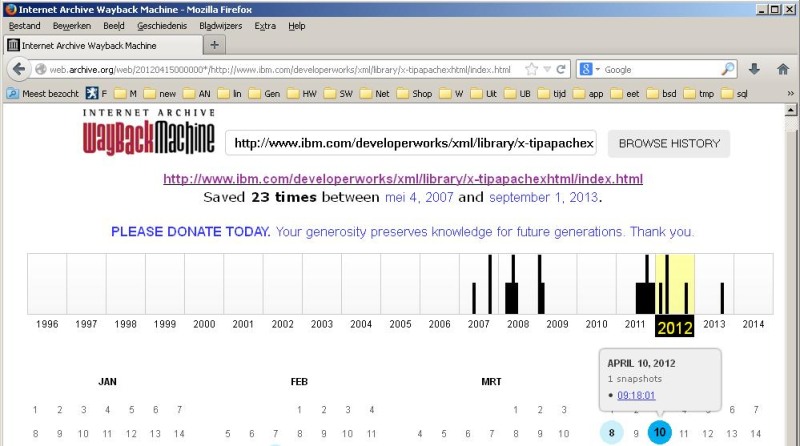Open the Bladwijzers menu
Image resolution: width=800 pixels, height=446 pixels.
(220, 26)
